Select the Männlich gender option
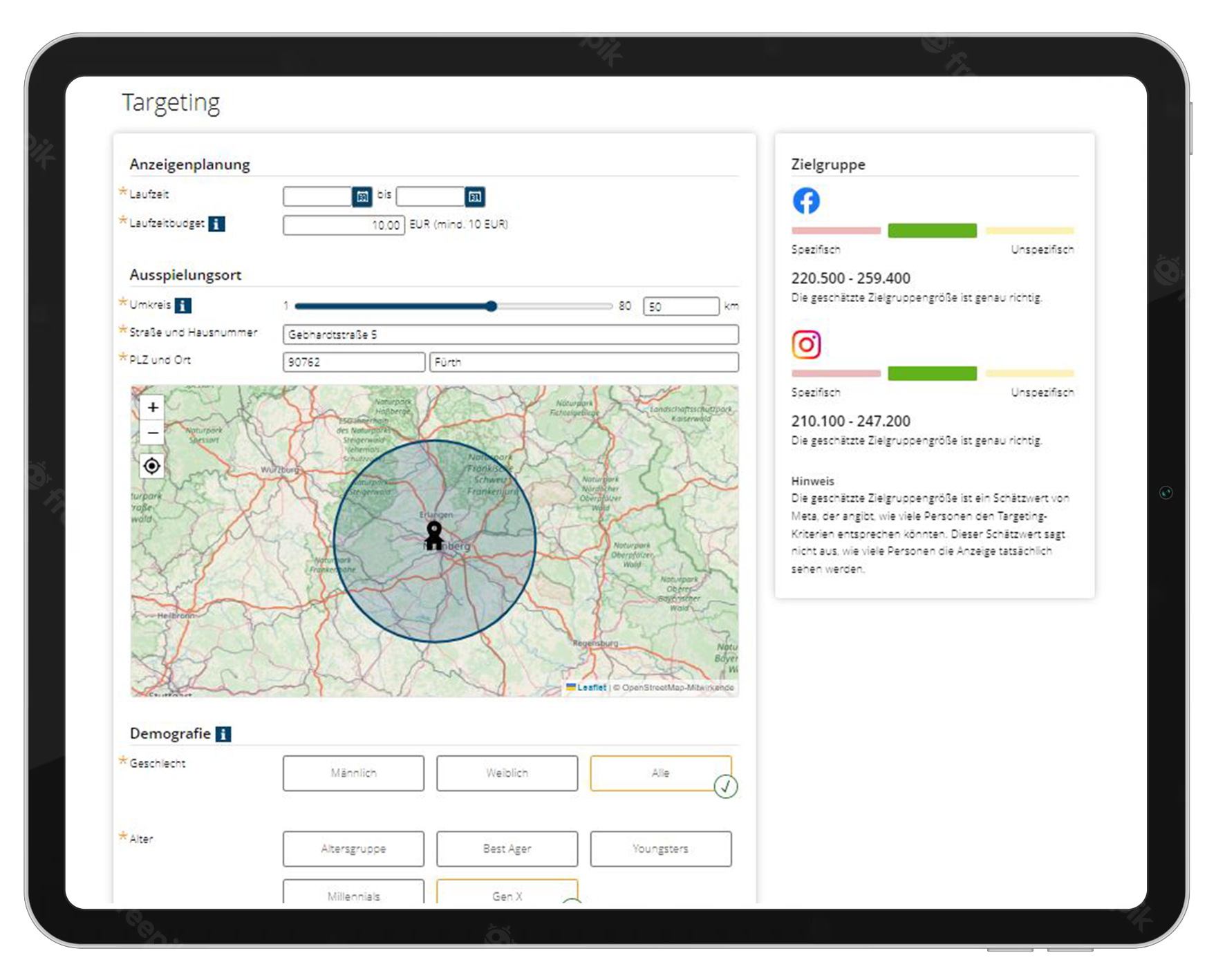This screenshot has width=1225, height=980. click(353, 773)
